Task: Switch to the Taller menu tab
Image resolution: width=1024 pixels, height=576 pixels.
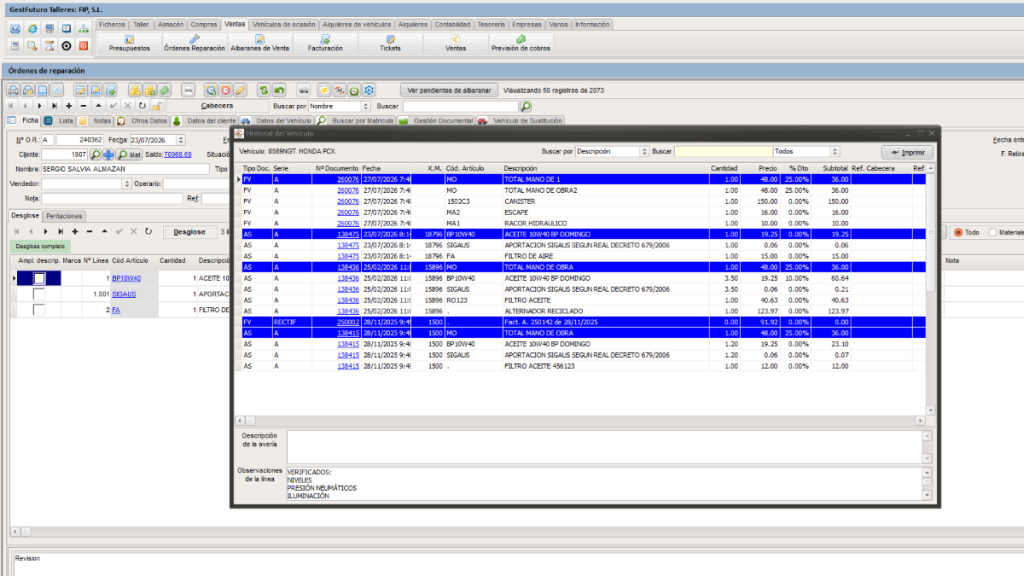Action: pyautogui.click(x=141, y=24)
